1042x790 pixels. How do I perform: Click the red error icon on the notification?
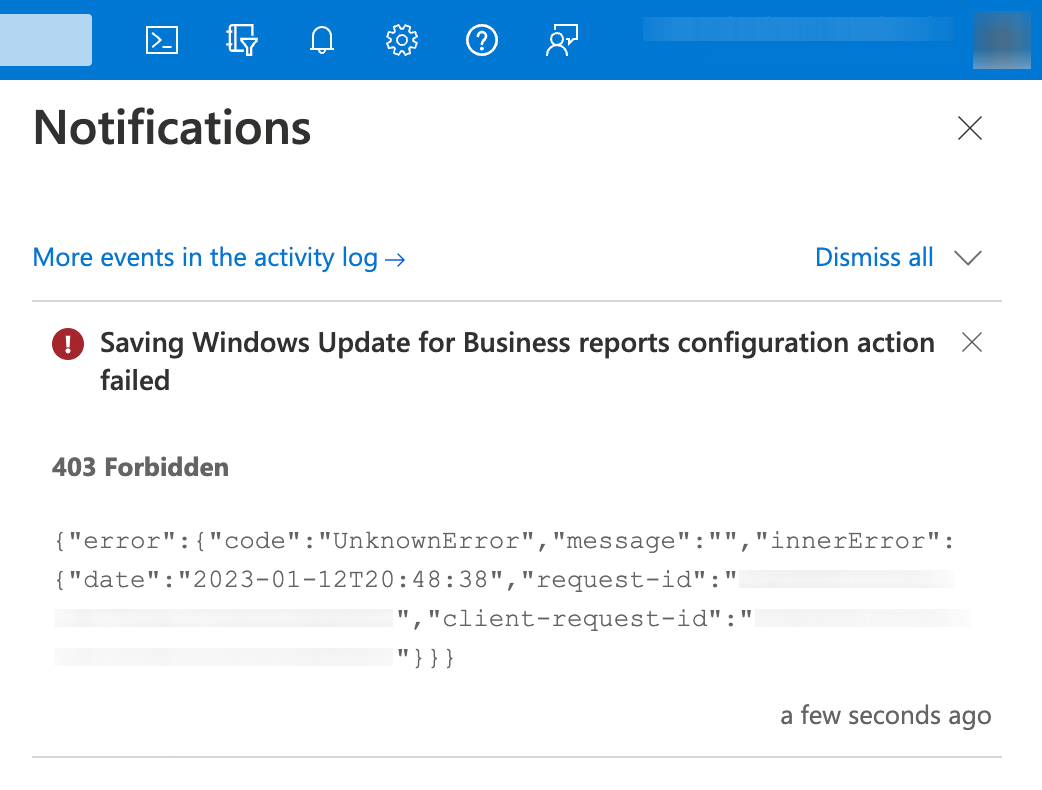point(68,344)
